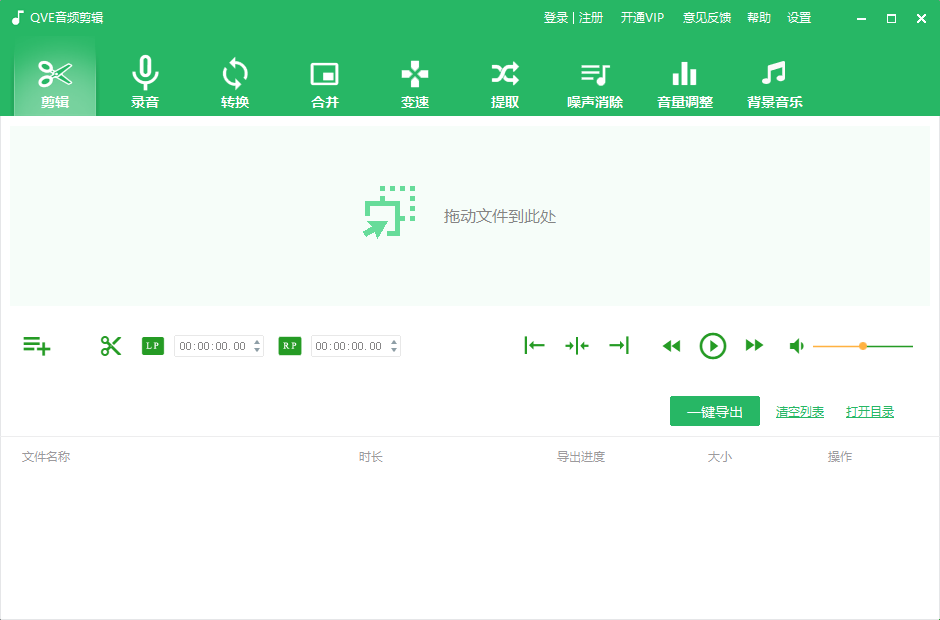Image resolution: width=940 pixels, height=620 pixels.
Task: Open the 设置 settings menu
Action: [799, 17]
